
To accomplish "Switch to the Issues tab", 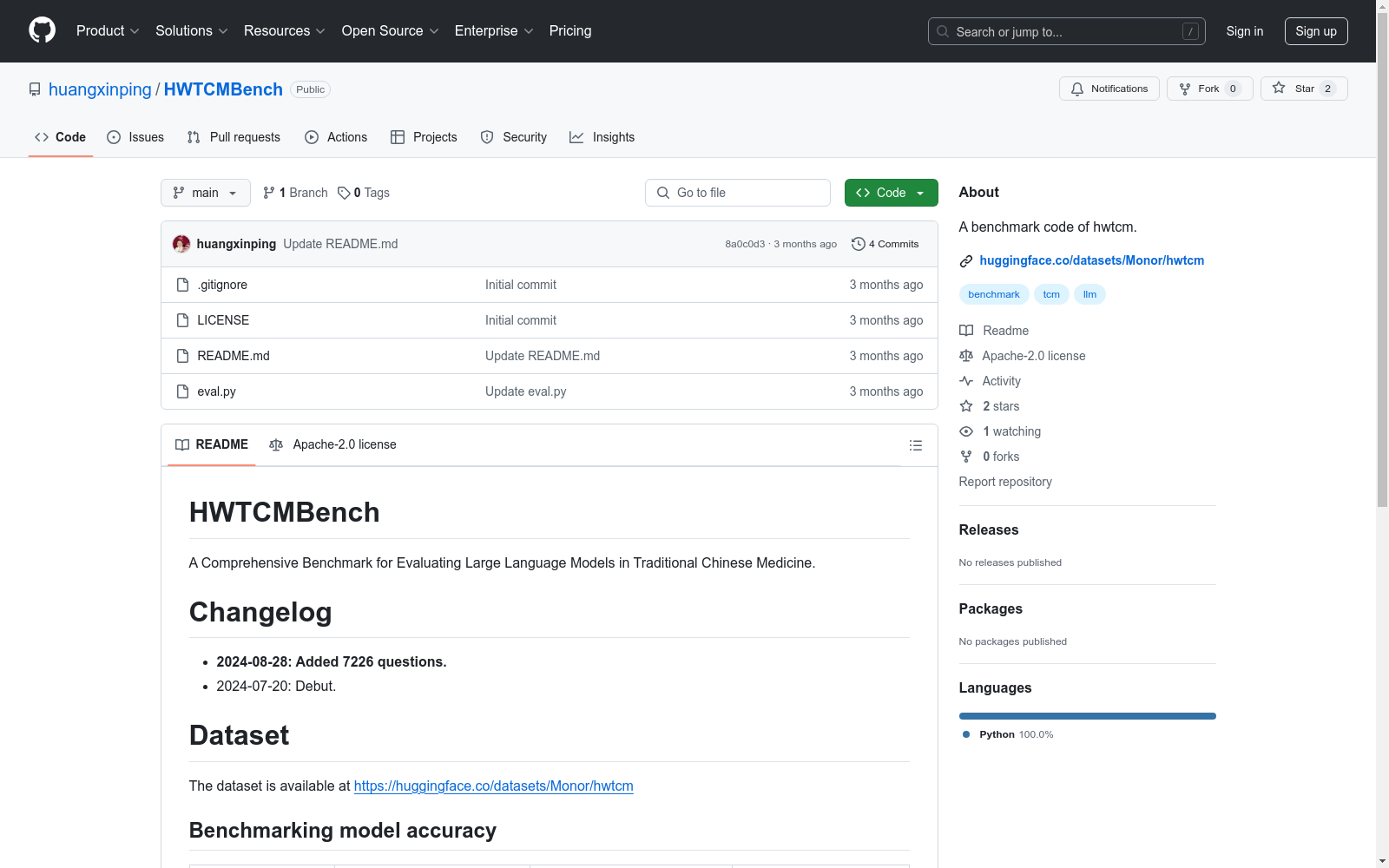I will tap(135, 137).
